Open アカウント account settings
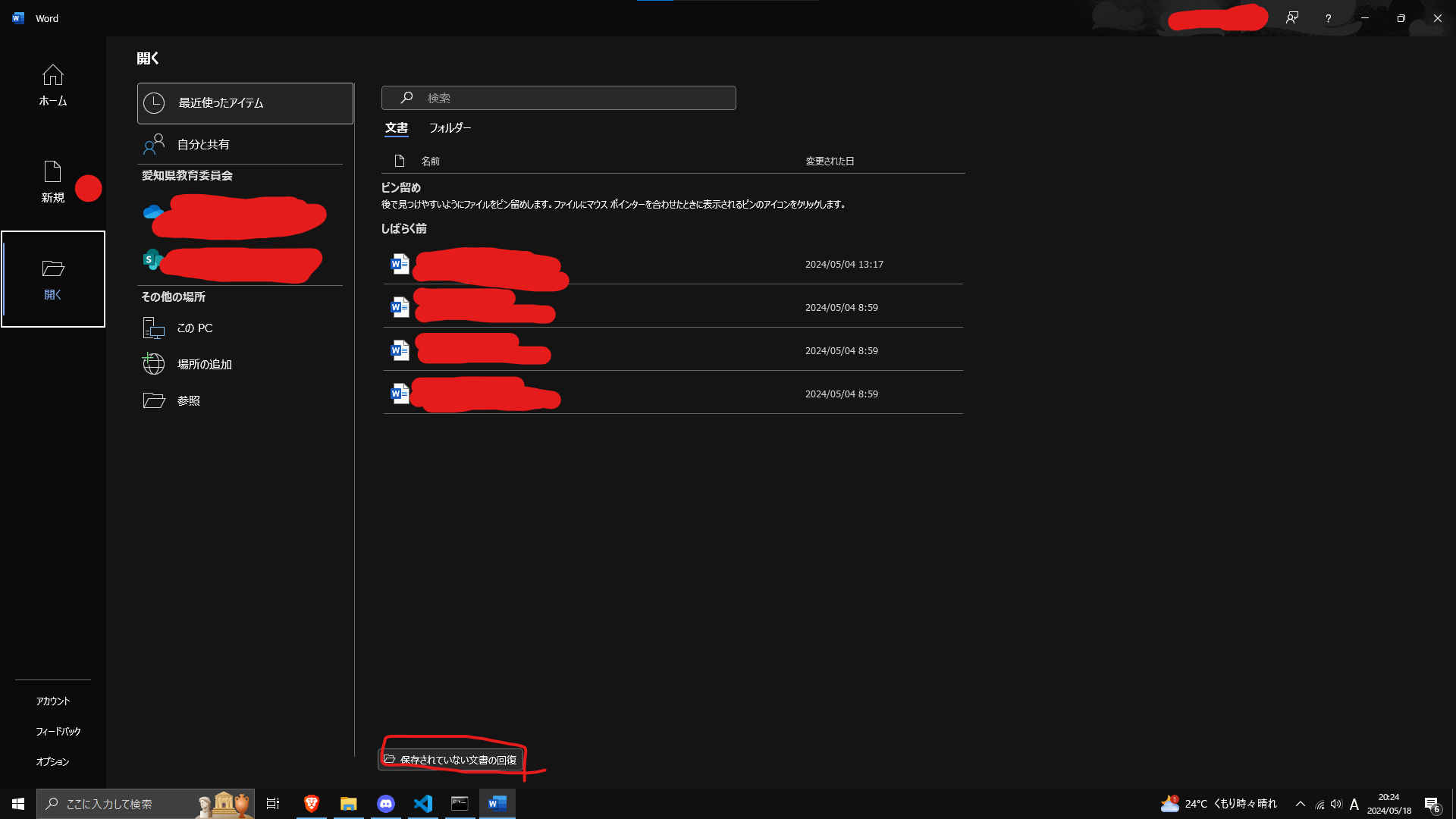Screen dimensions: 1456x819 pyautogui.click(x=52, y=701)
